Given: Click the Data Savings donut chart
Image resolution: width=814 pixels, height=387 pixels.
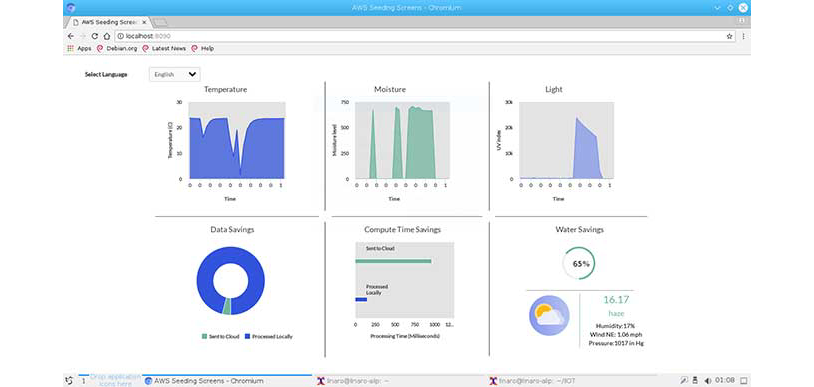Looking at the screenshot, I should pos(230,281).
